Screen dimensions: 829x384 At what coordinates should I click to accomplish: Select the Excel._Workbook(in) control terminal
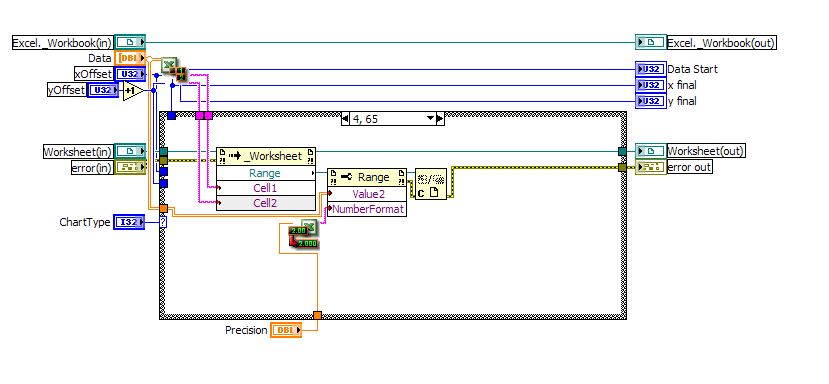[130, 42]
